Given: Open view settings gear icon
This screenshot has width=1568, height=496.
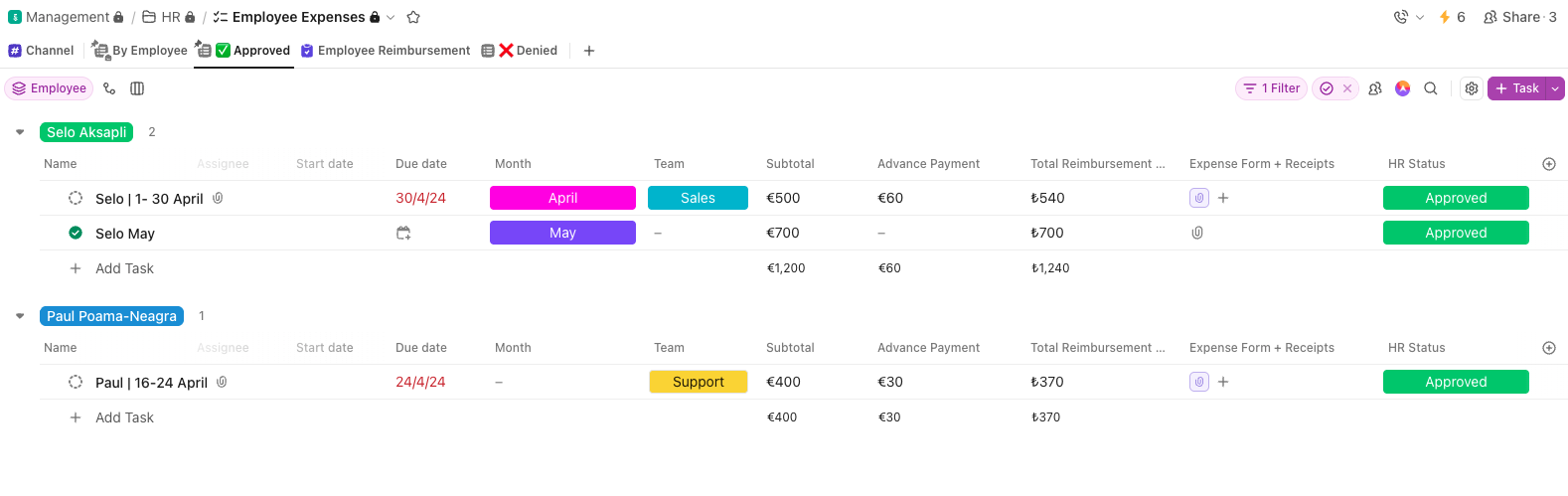Looking at the screenshot, I should click(1472, 88).
